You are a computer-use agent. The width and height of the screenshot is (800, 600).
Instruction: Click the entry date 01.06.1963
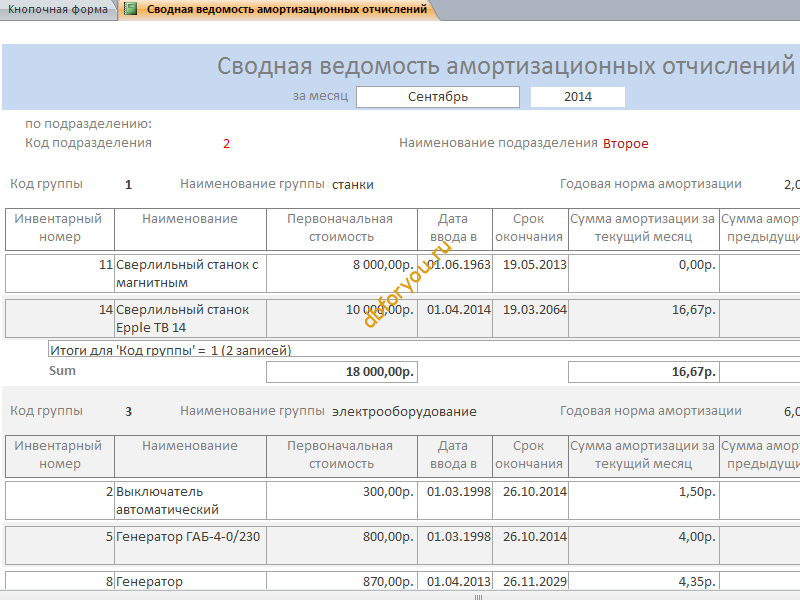tap(458, 265)
